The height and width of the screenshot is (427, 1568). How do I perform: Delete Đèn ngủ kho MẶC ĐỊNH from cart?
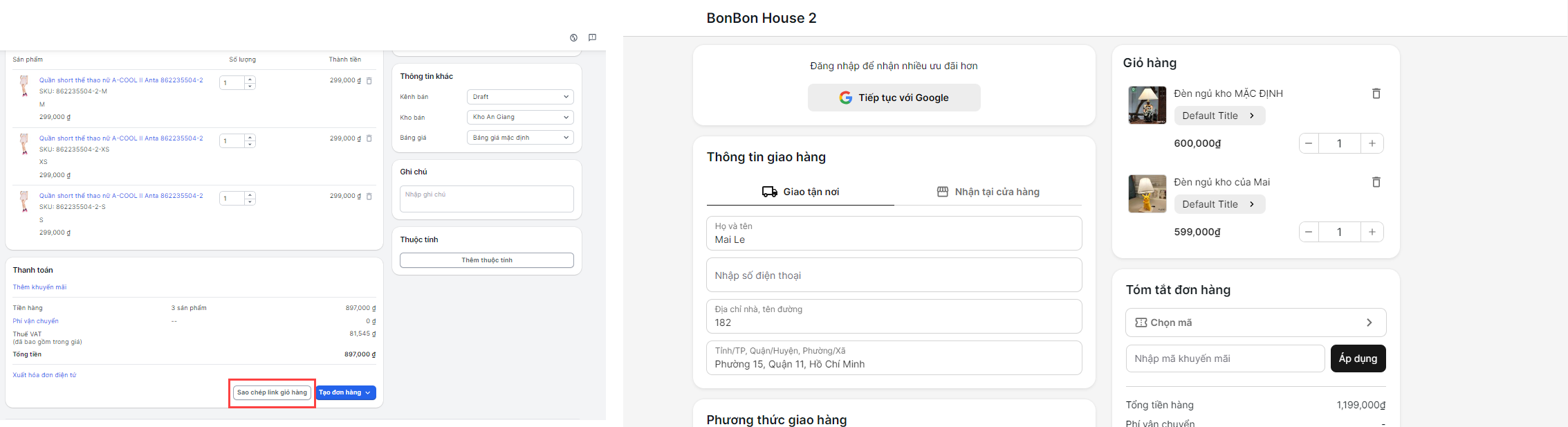[x=1376, y=93]
